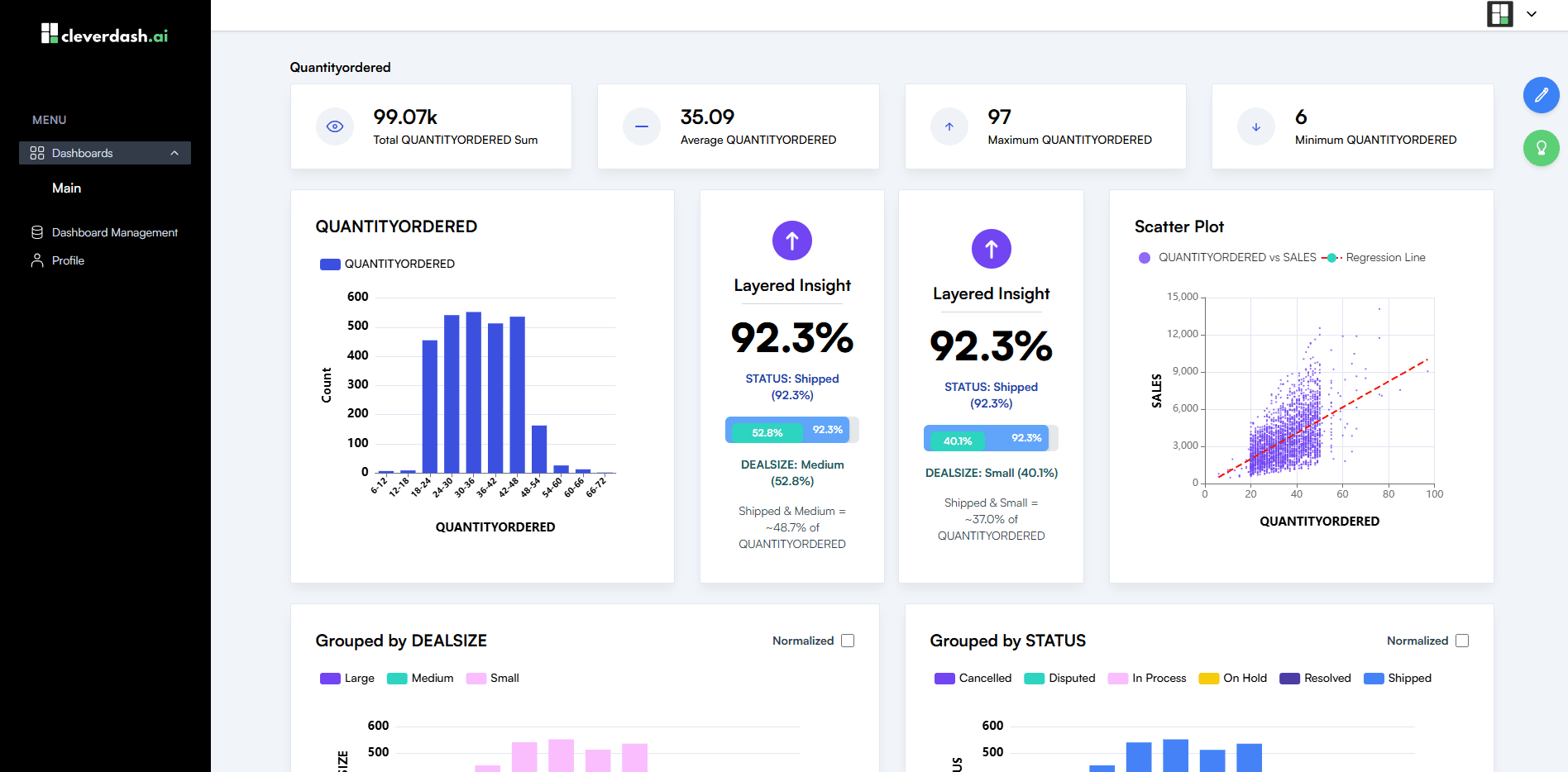Click the purple arrow icon above Medium insight

792,241
